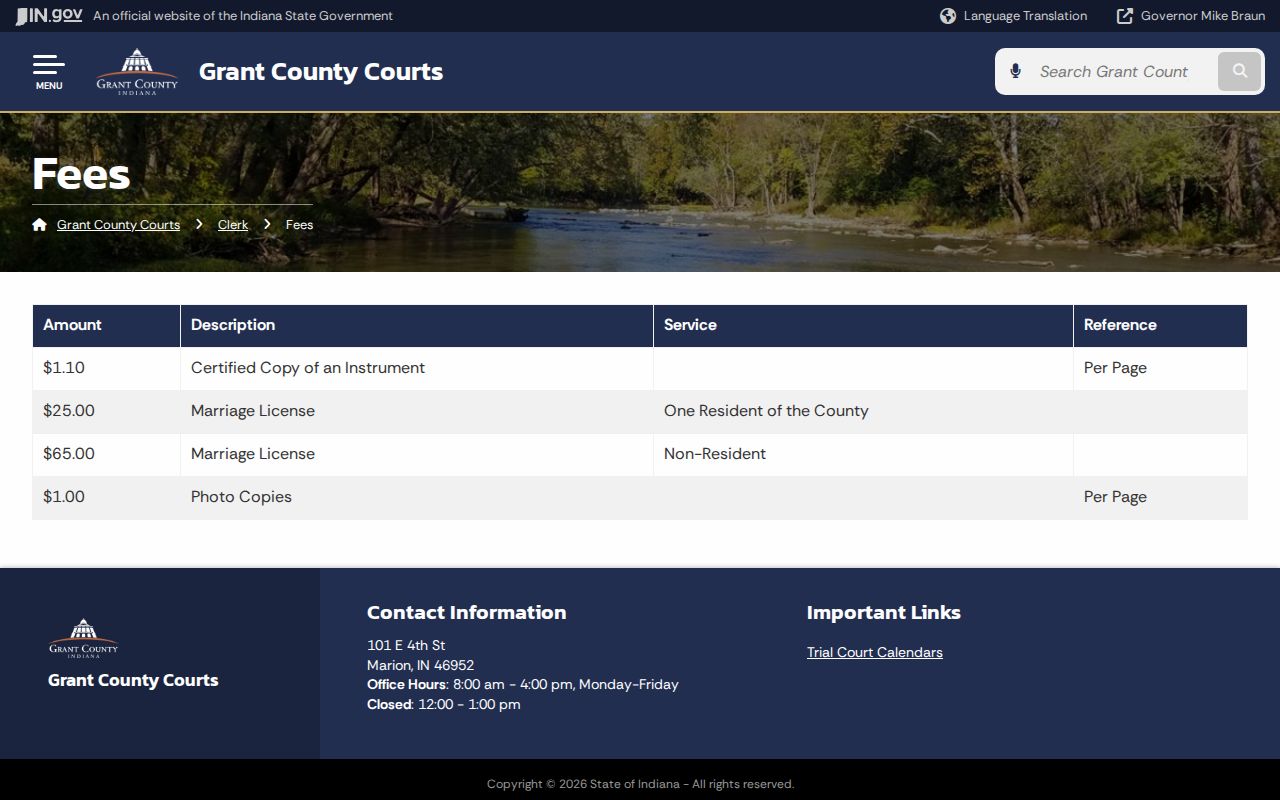Screen dimensions: 1280x800
Task: Go to Clerk breadcrumb link
Action: click(x=233, y=225)
